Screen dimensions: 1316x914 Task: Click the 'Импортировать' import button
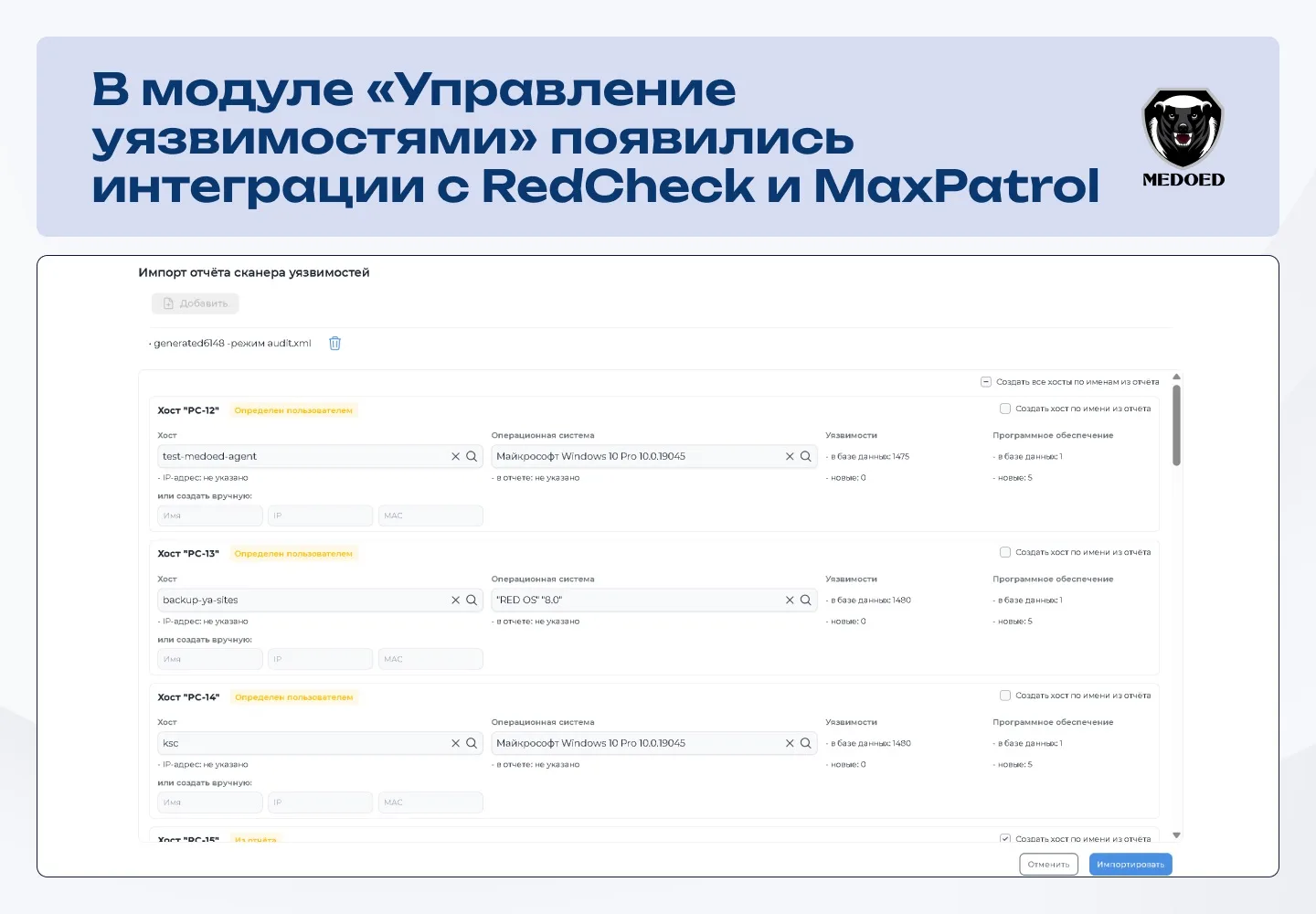tap(1130, 865)
